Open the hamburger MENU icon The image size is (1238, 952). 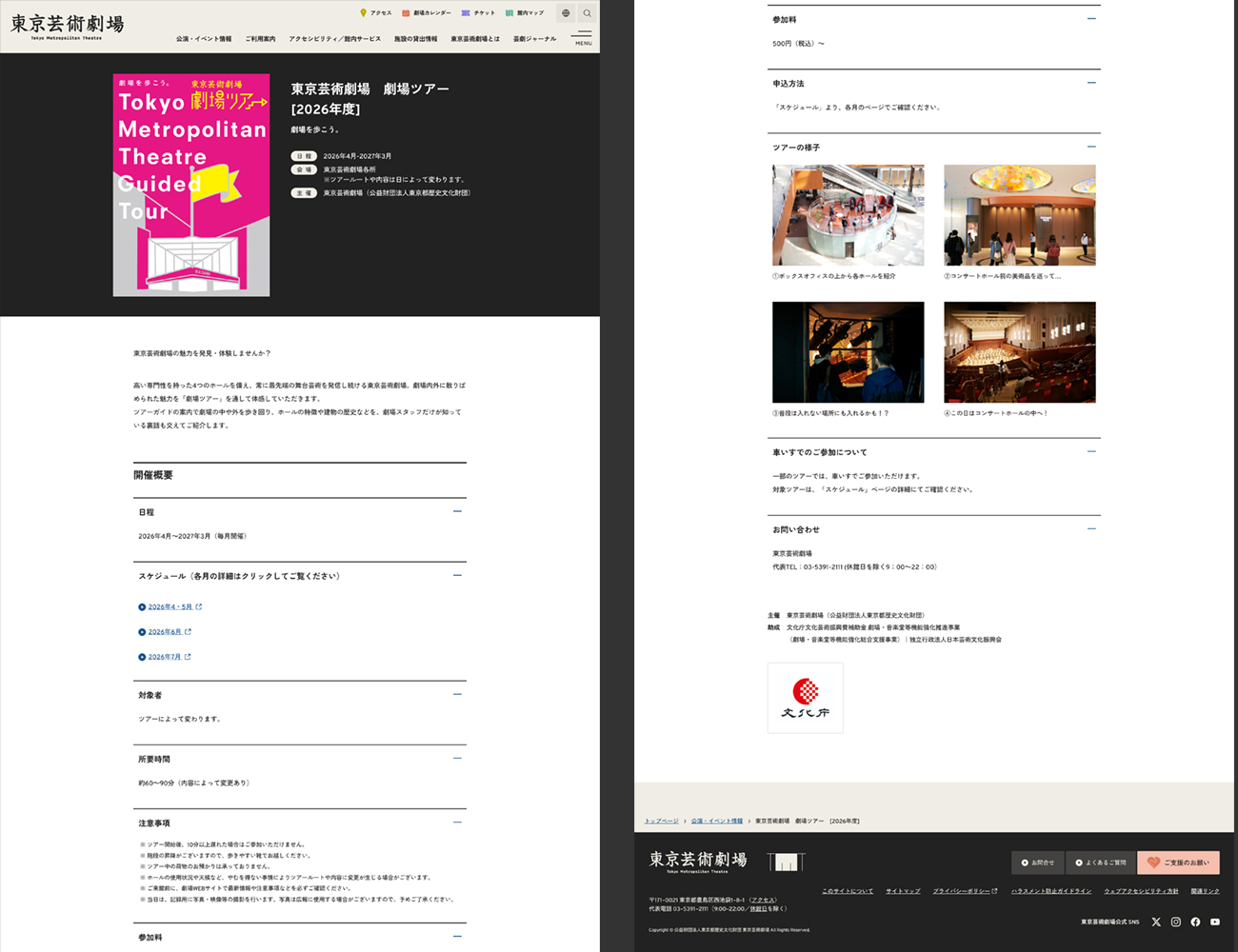point(583,38)
